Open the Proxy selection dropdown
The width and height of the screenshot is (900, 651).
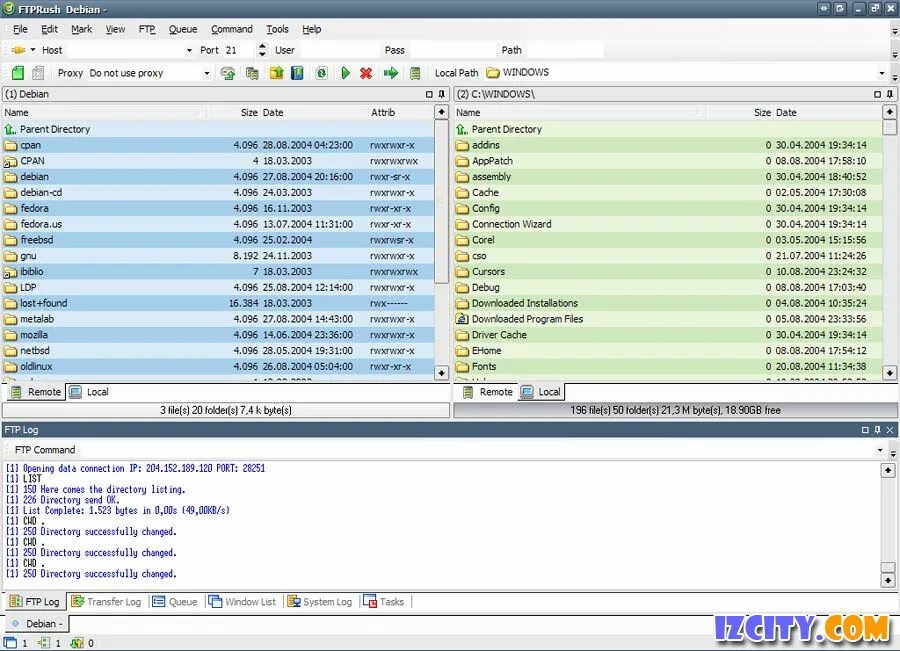pyautogui.click(x=207, y=73)
